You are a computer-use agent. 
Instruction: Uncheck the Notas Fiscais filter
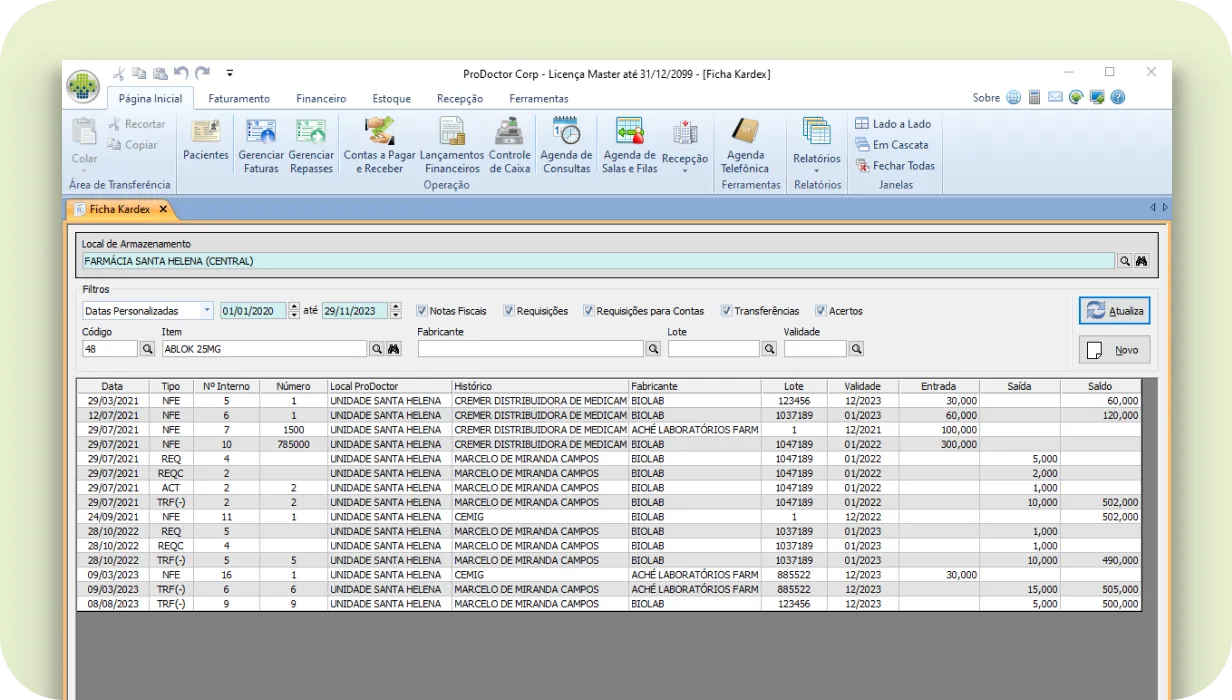click(x=422, y=311)
